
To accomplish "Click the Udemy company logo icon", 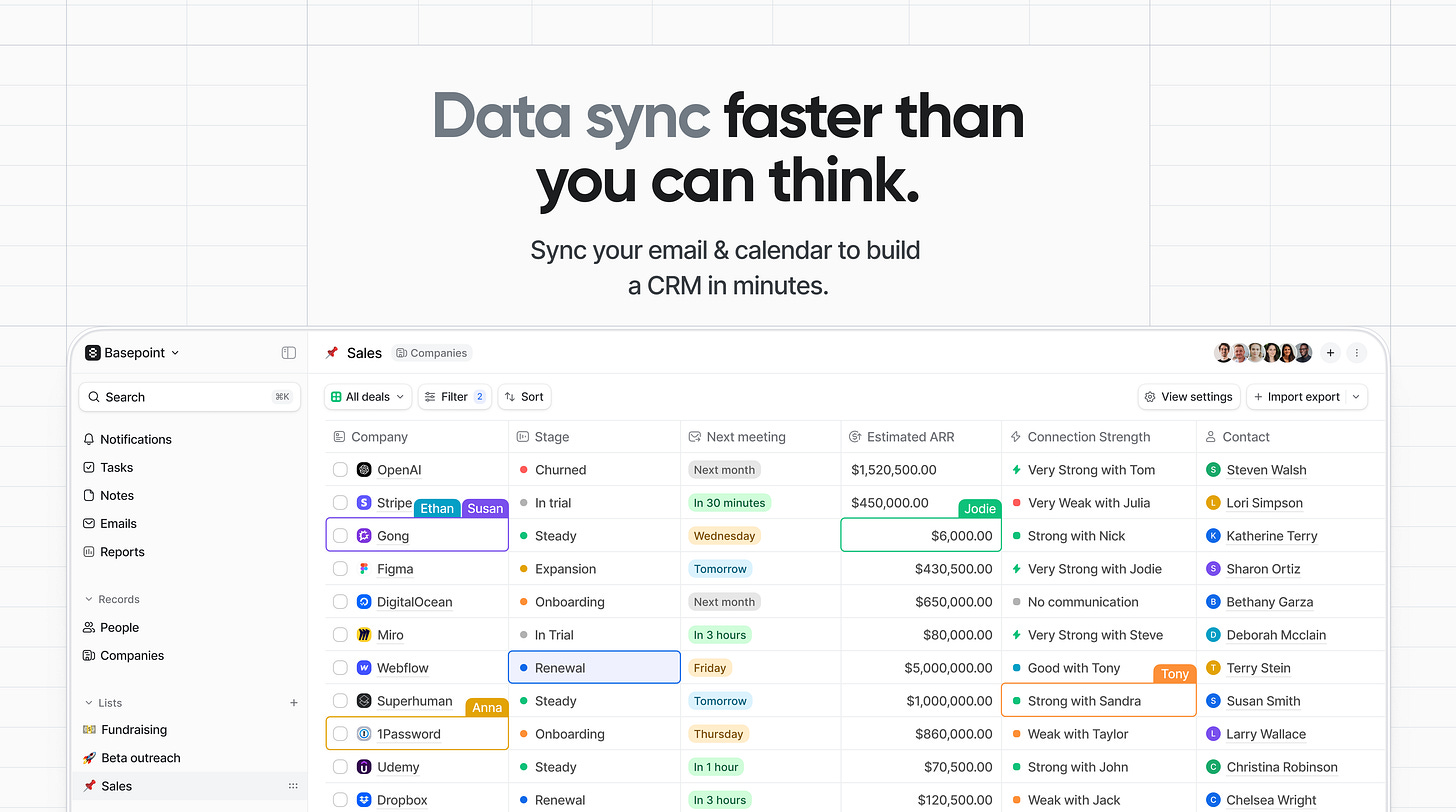I will (364, 767).
